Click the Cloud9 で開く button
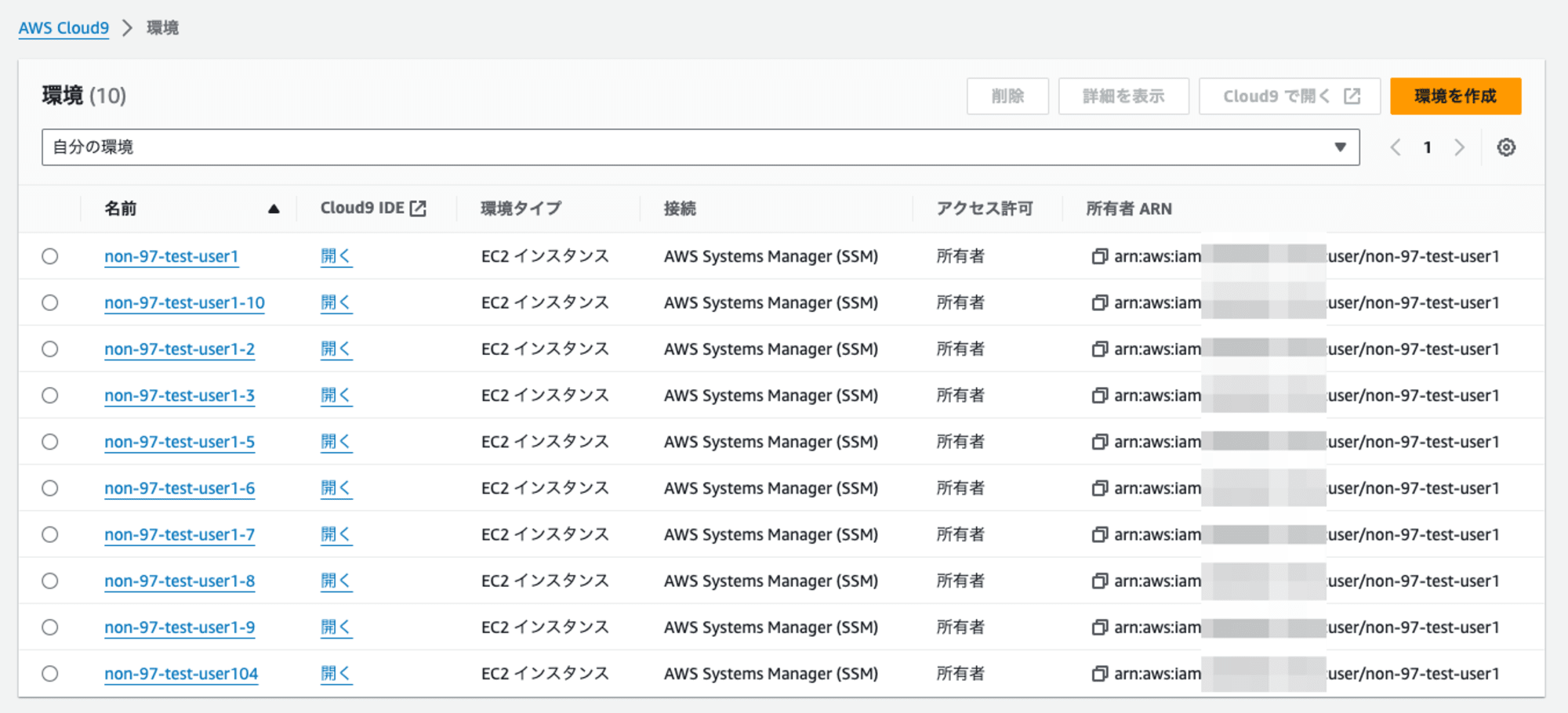The width and height of the screenshot is (1568, 713). click(1290, 96)
